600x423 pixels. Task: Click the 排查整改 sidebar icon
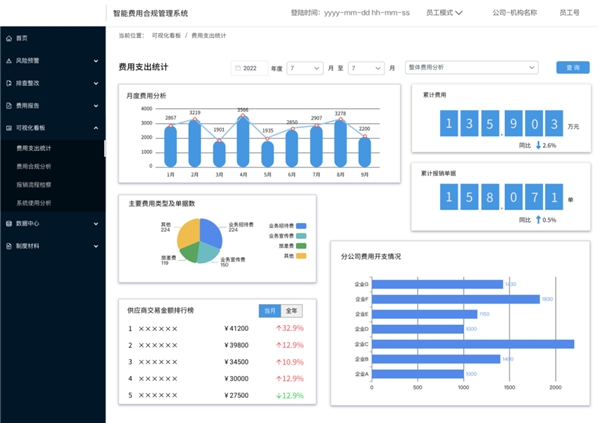[x=9, y=83]
